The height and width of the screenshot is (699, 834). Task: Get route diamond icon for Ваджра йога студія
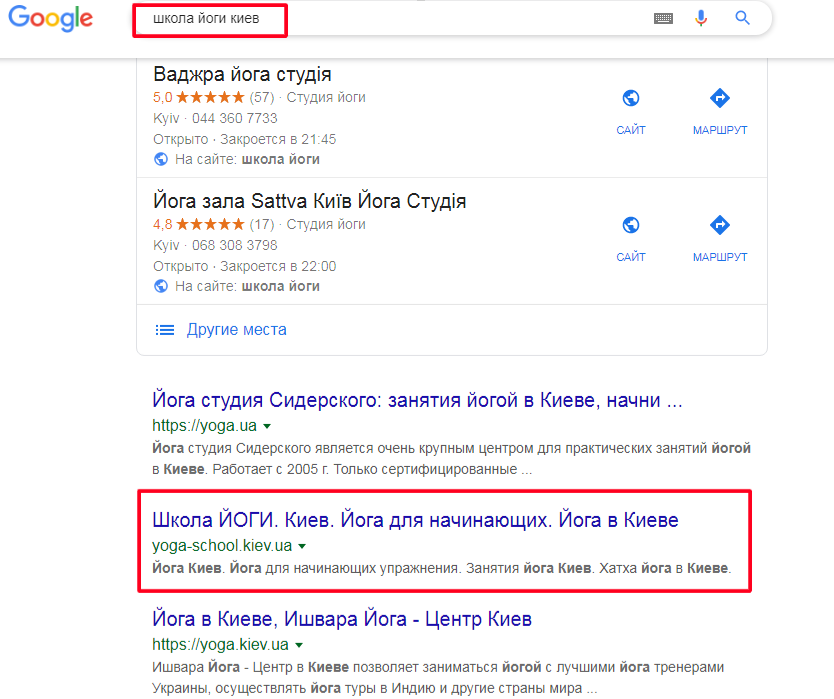tap(720, 98)
